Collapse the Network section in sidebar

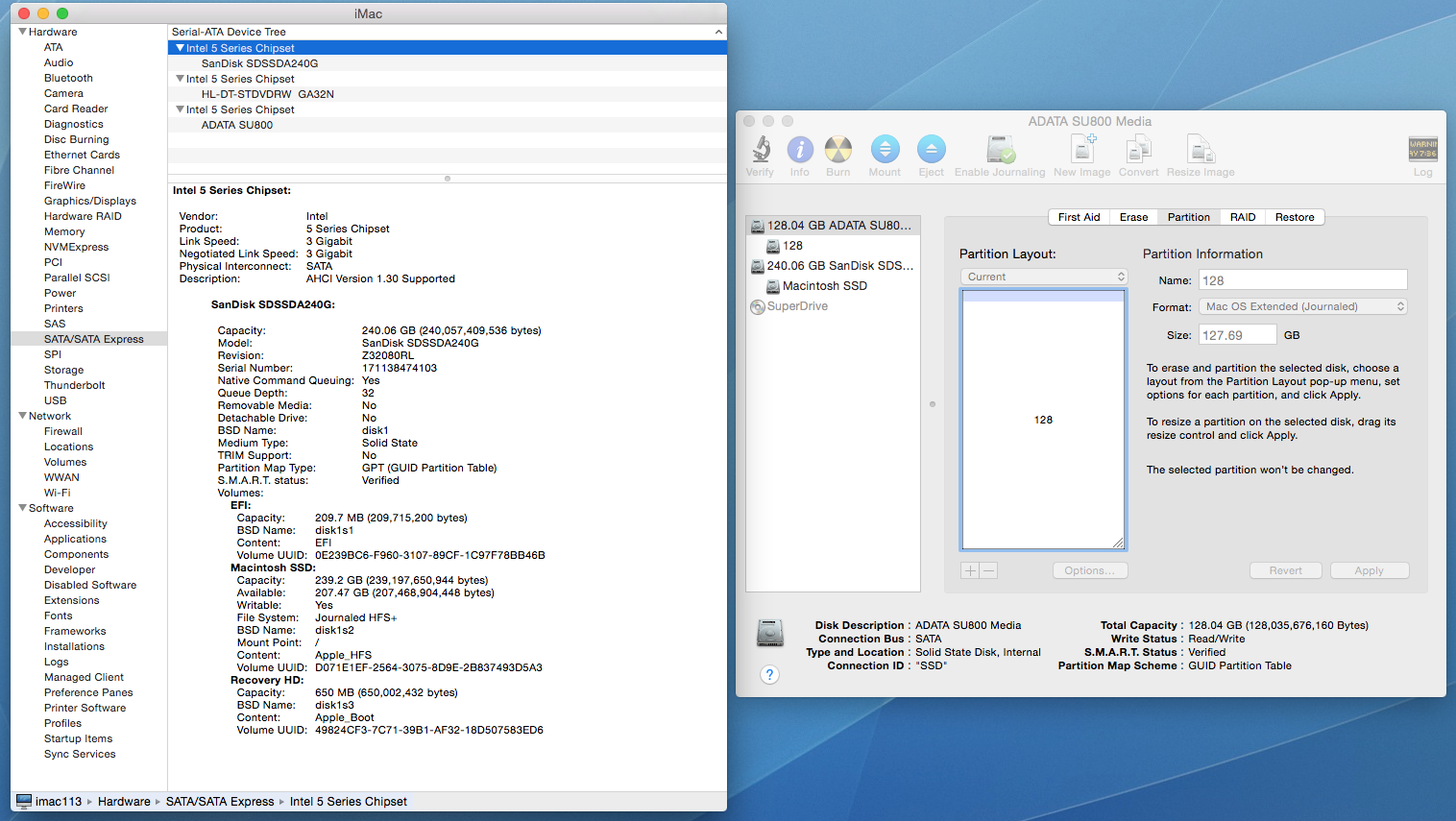(22, 416)
